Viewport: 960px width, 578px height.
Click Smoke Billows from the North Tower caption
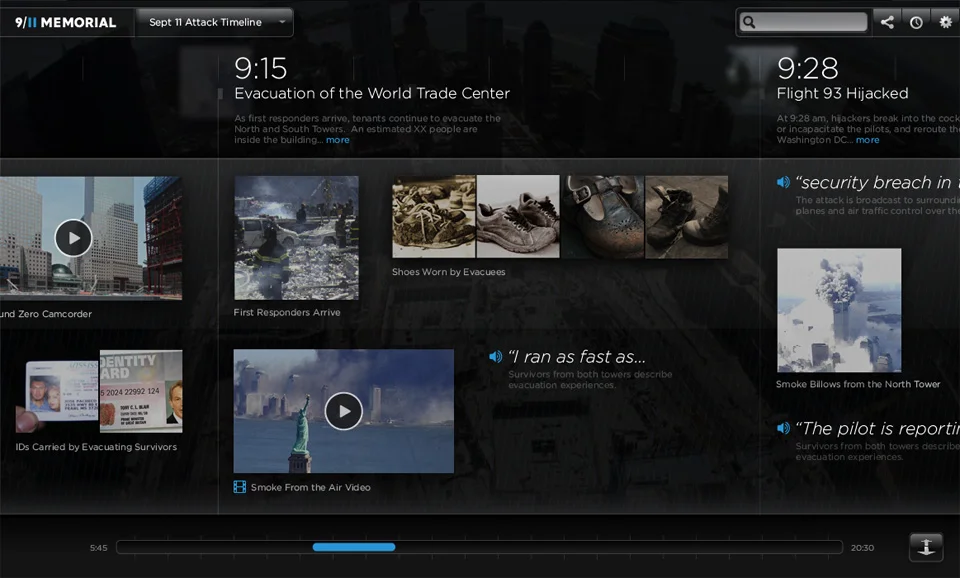(x=858, y=385)
